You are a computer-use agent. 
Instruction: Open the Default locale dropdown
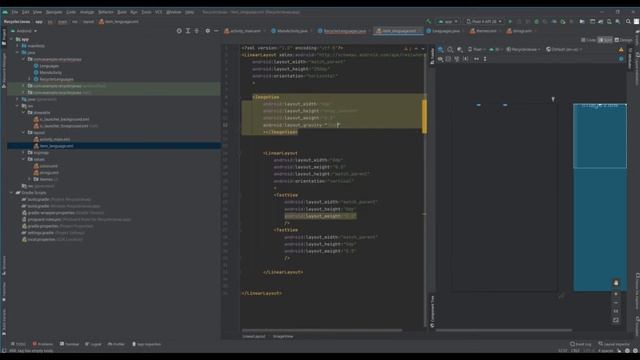point(564,49)
